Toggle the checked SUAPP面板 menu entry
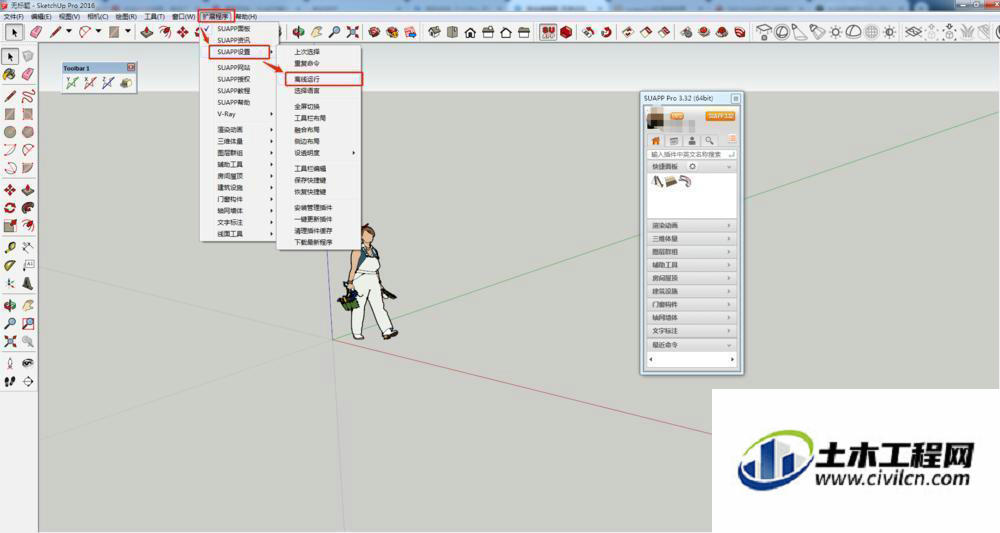Screen dimensions: 1000x533 [233, 29]
